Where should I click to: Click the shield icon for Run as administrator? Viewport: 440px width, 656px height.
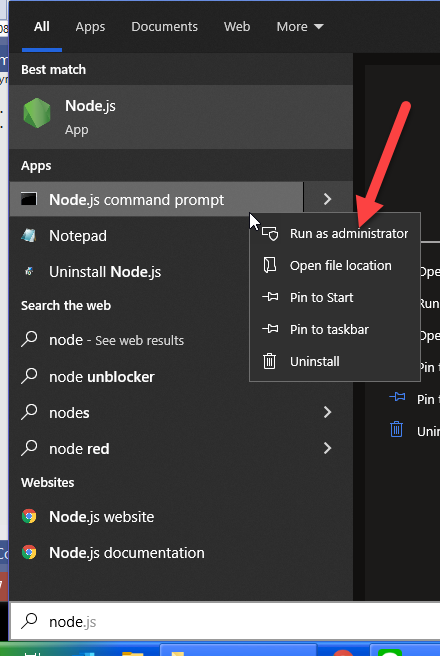[x=270, y=233]
